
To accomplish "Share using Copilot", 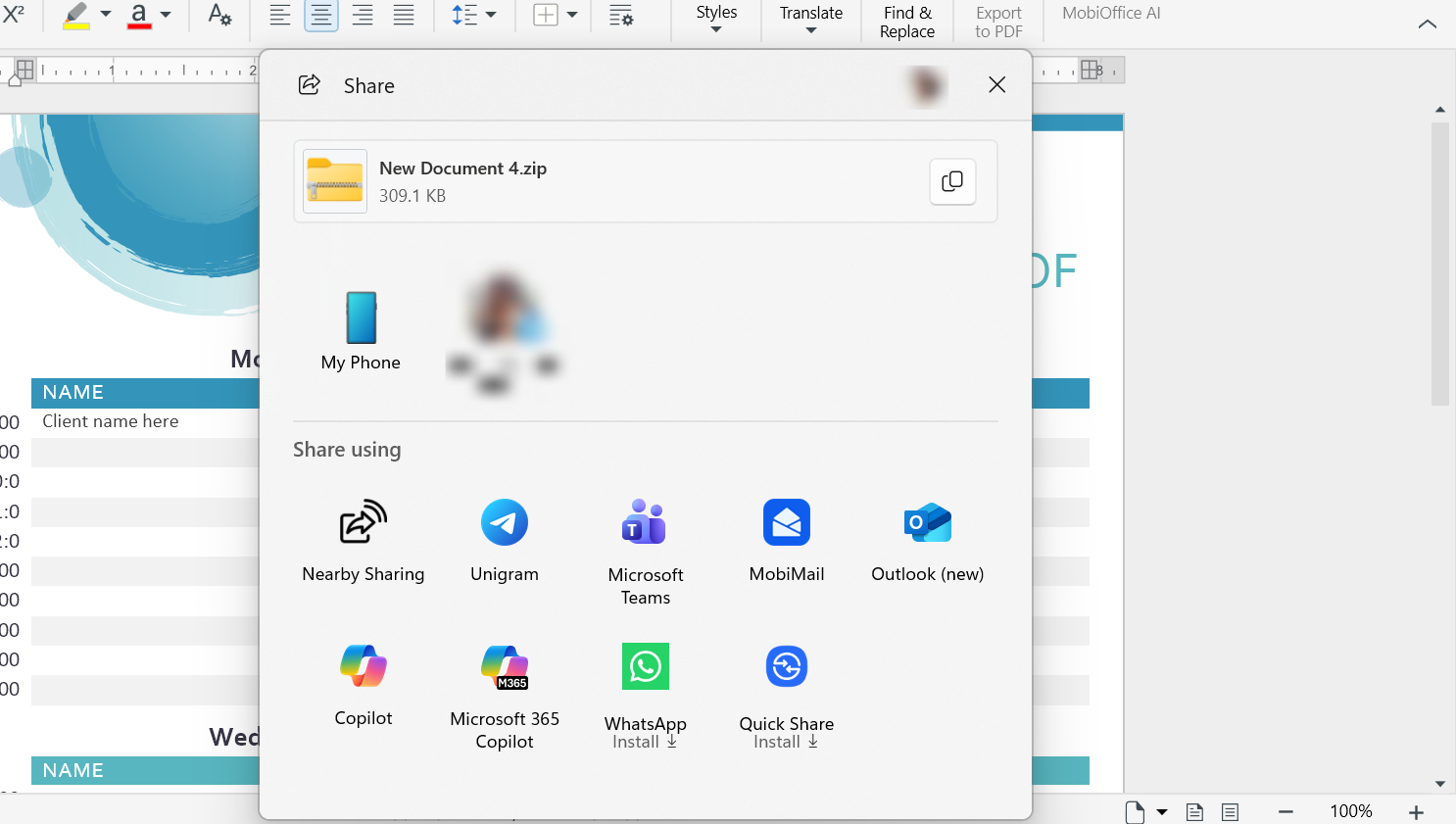I will tap(364, 685).
